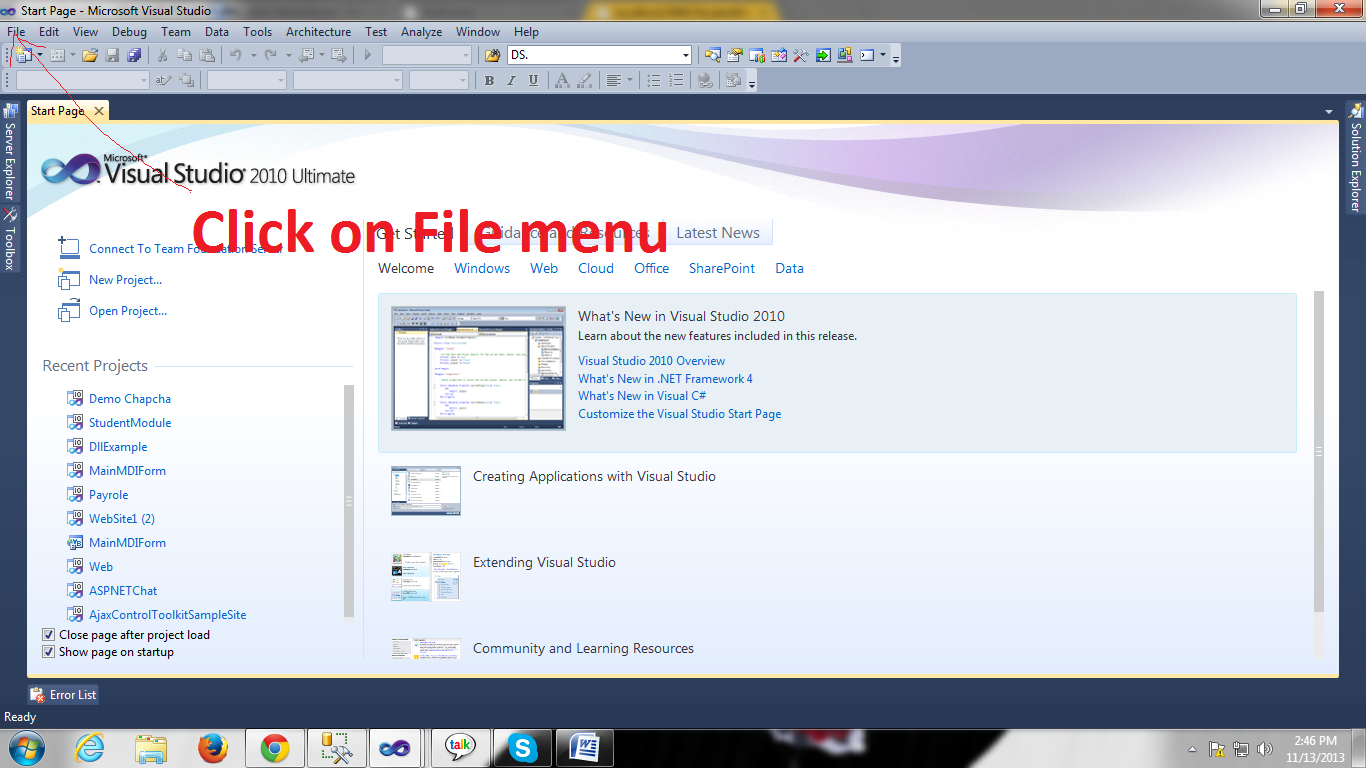Image resolution: width=1366 pixels, height=768 pixels.
Task: Switch to the Latest News tab
Action: (x=718, y=232)
